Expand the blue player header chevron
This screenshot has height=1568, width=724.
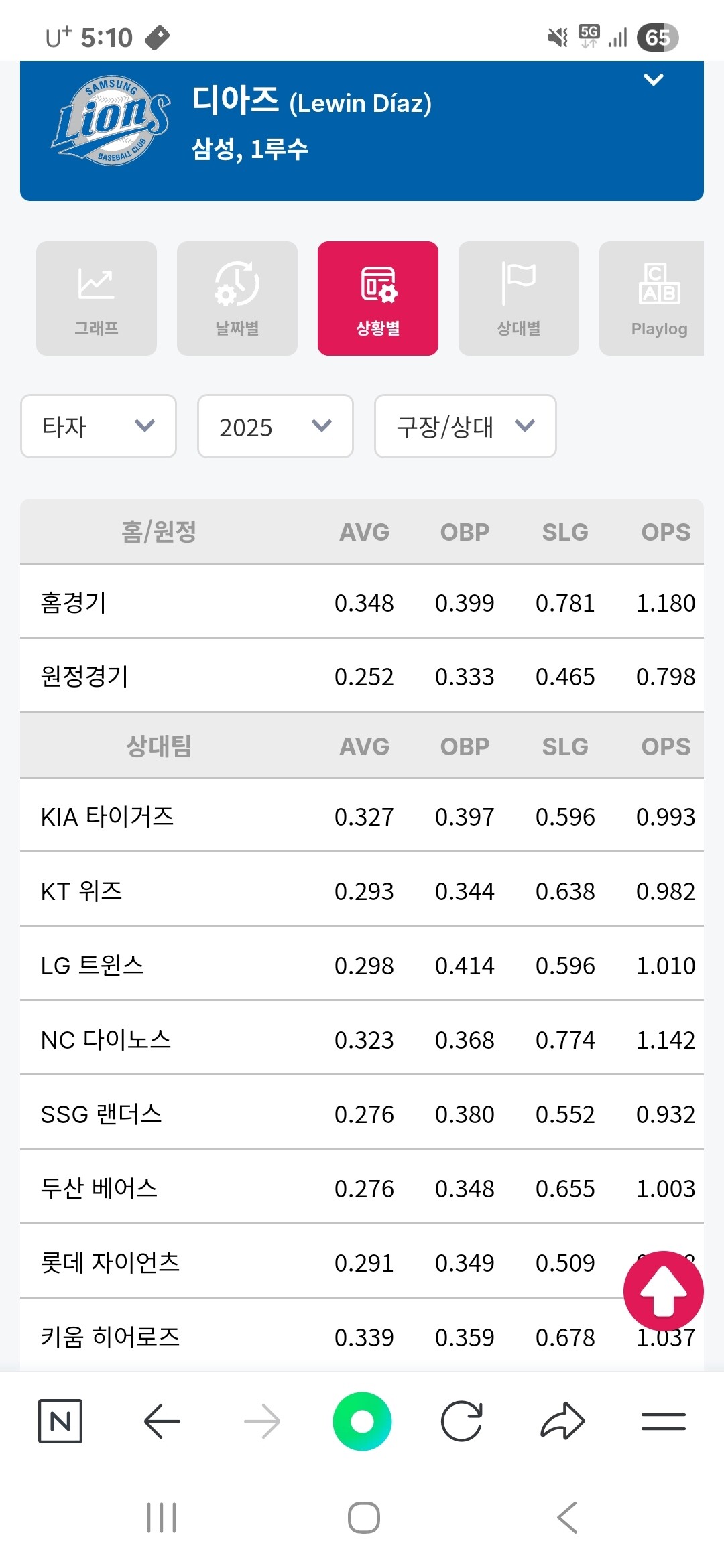(x=653, y=80)
